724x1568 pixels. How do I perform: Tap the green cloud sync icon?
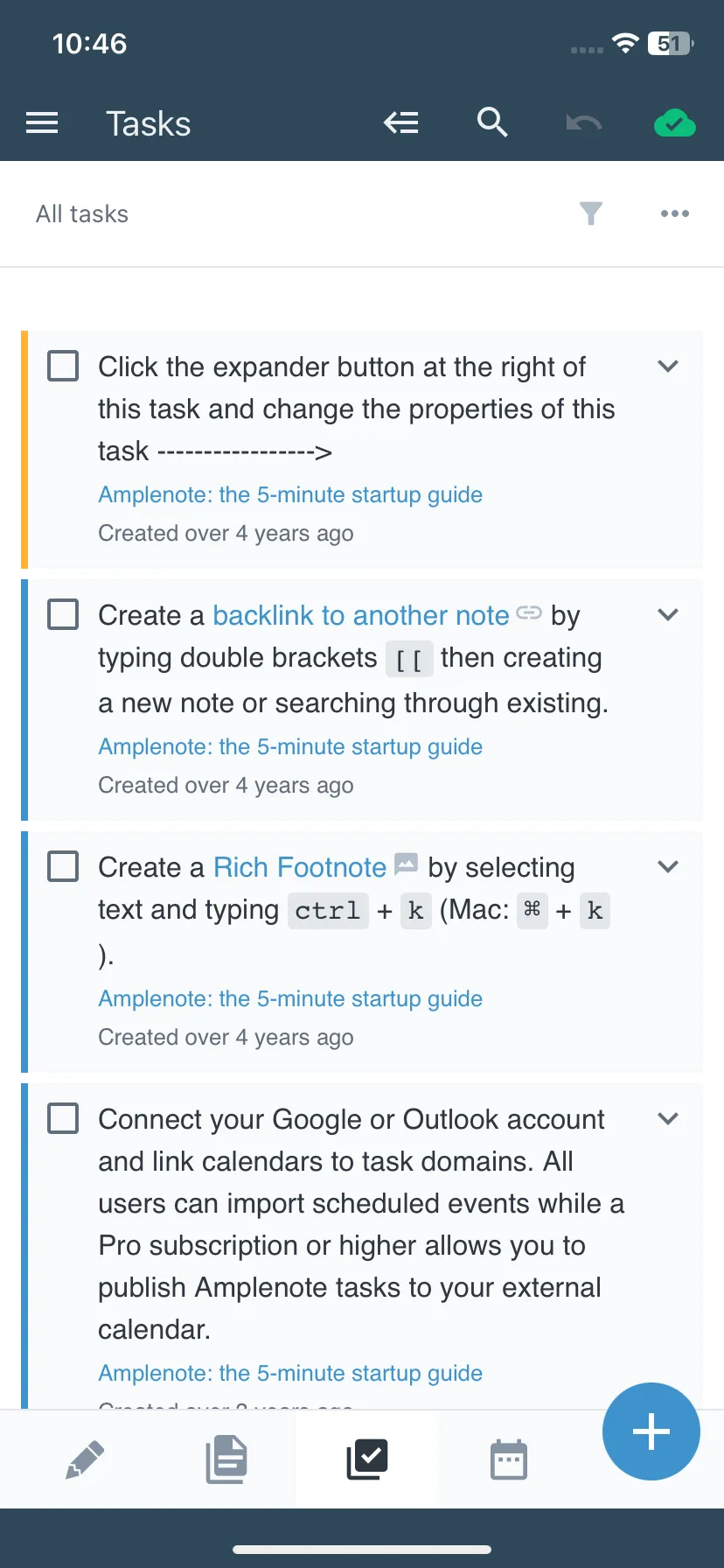coord(675,123)
